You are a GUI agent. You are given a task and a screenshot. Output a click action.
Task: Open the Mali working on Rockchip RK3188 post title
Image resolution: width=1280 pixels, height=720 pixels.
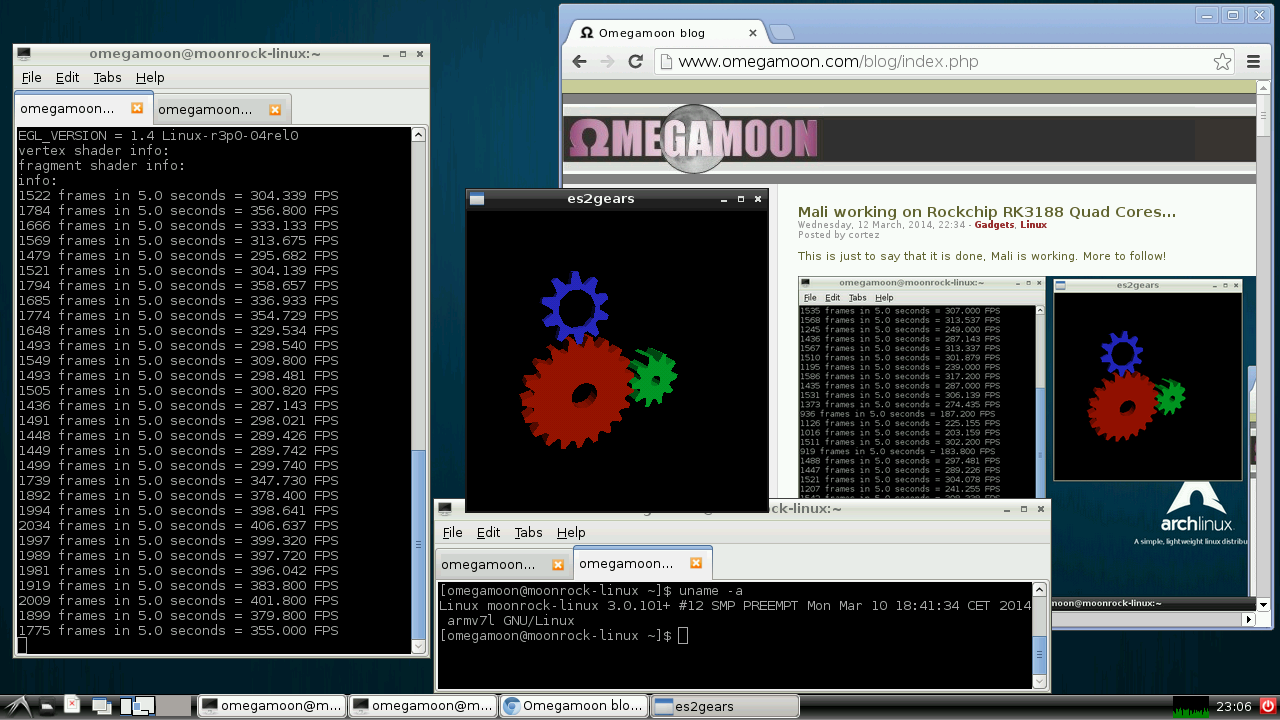click(986, 212)
